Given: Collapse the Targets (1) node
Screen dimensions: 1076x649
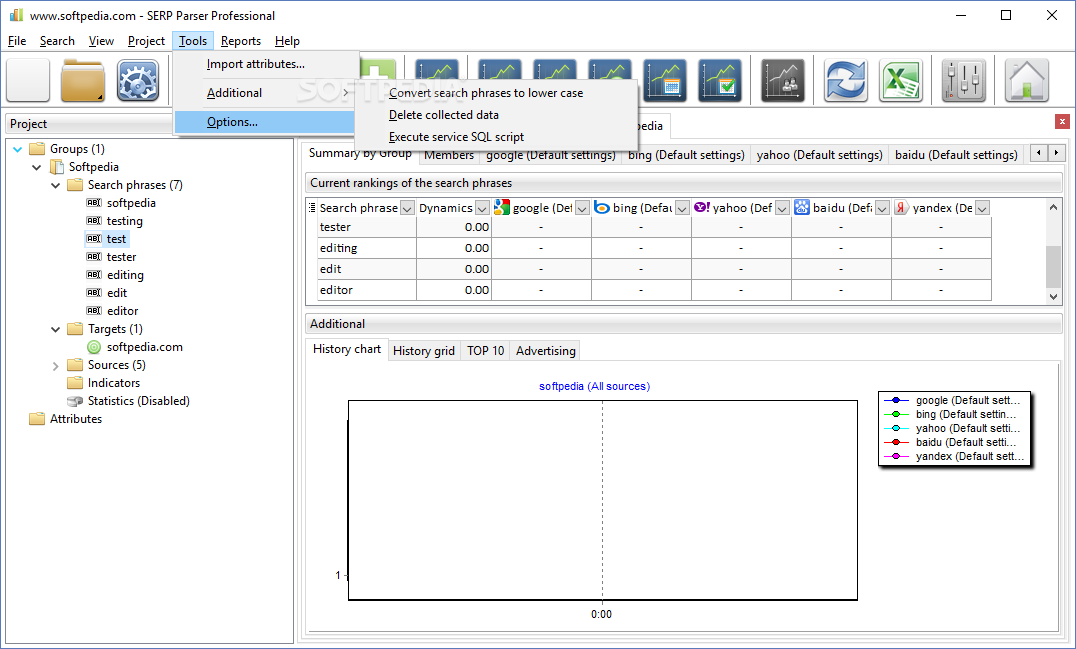Looking at the screenshot, I should coord(56,329).
